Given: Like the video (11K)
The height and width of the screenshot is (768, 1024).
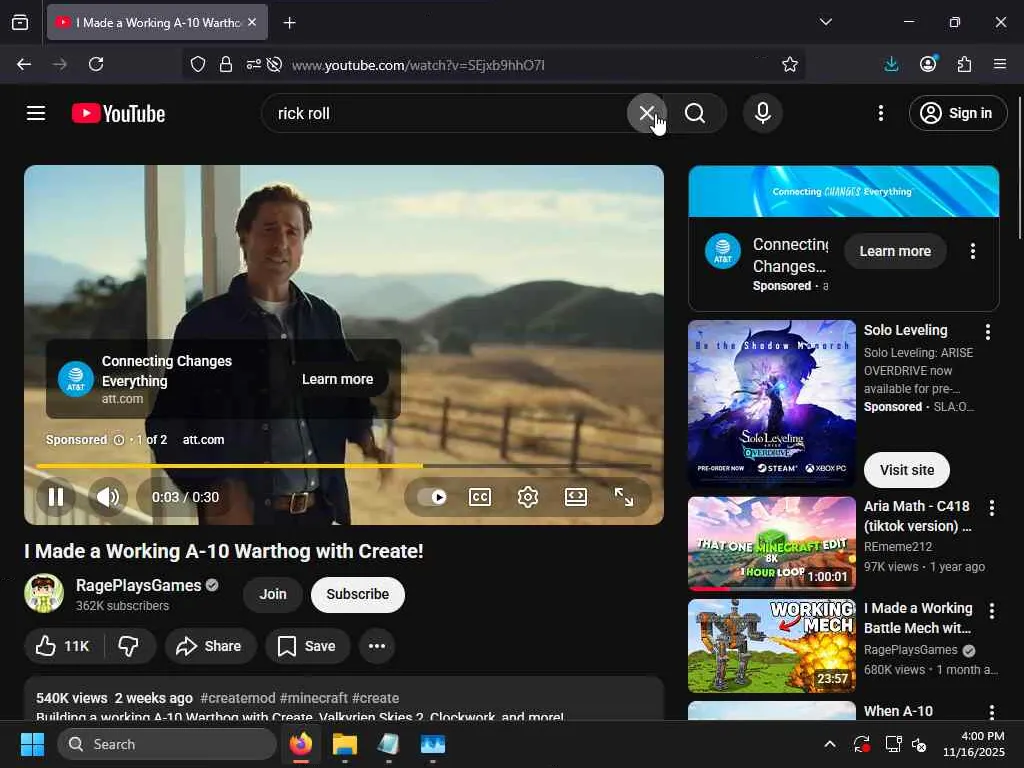Looking at the screenshot, I should (x=63, y=646).
